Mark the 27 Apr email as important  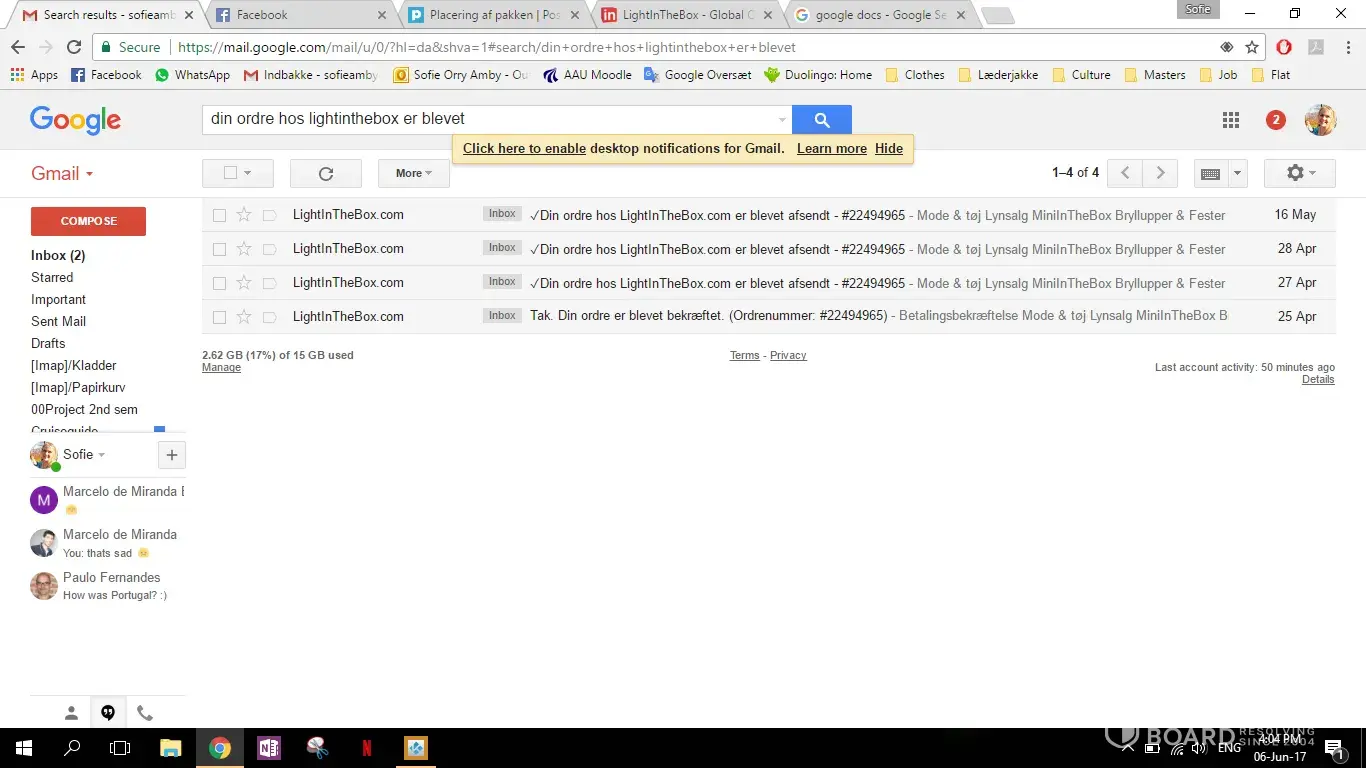[x=269, y=283]
